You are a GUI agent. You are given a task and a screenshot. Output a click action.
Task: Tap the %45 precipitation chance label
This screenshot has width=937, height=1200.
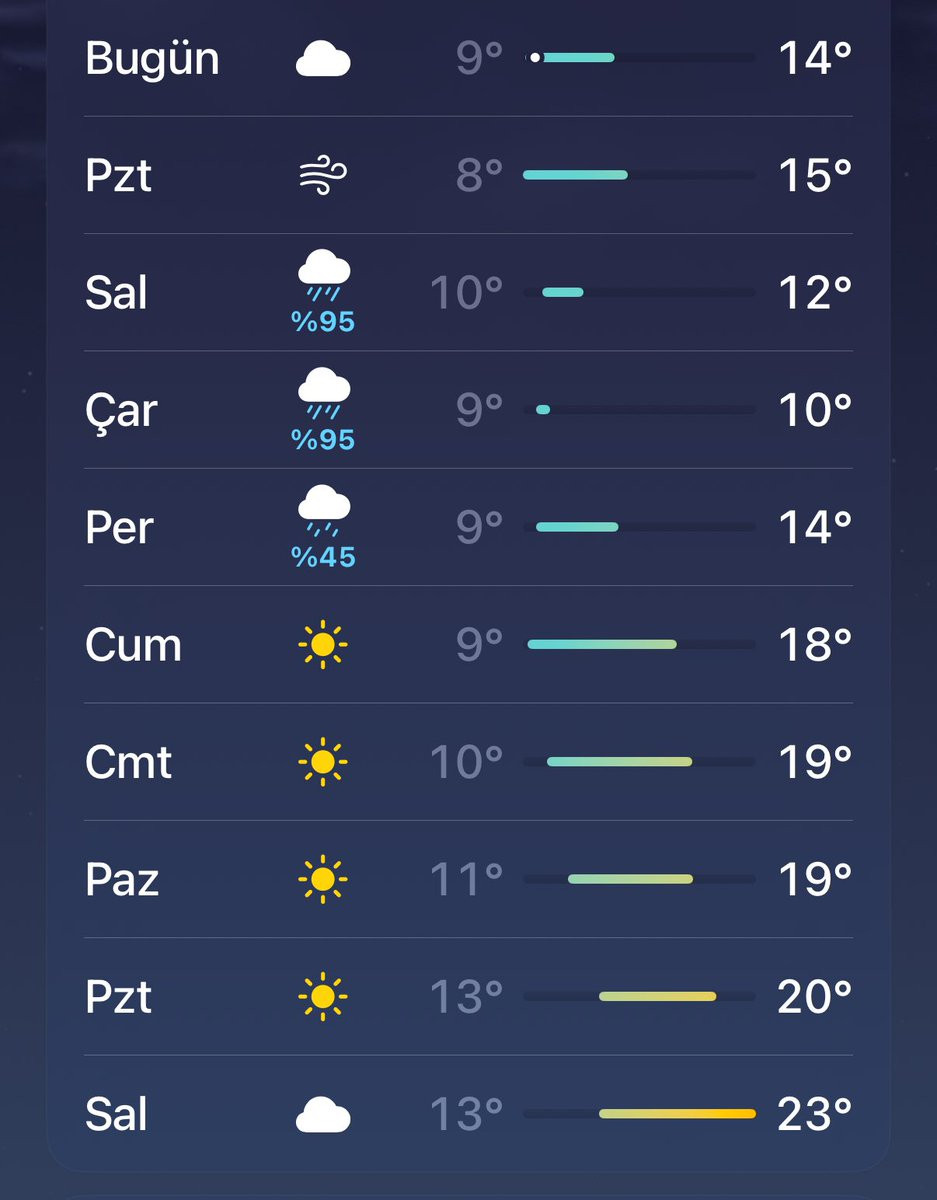click(323, 557)
